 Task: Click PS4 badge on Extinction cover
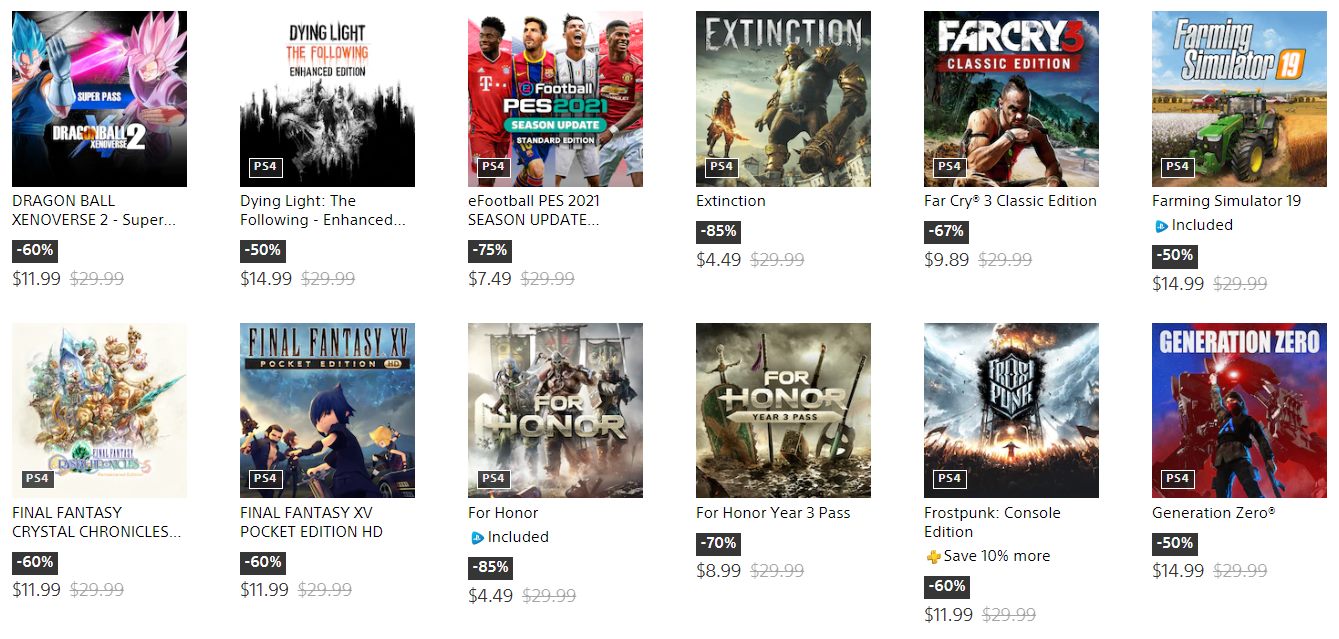tap(721, 167)
